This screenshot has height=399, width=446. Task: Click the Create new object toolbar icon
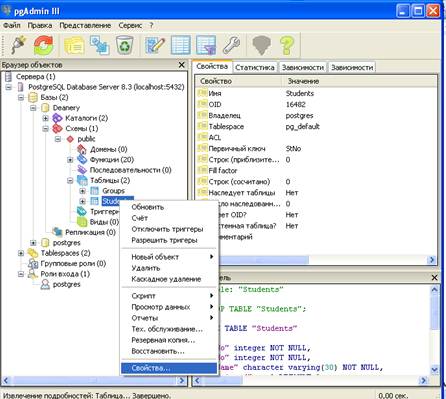pos(100,45)
